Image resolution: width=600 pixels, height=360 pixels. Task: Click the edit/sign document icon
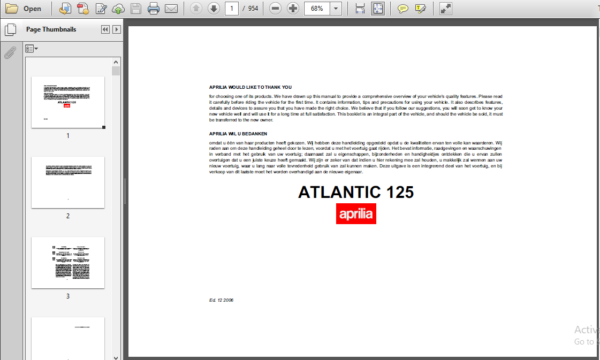(101, 8)
